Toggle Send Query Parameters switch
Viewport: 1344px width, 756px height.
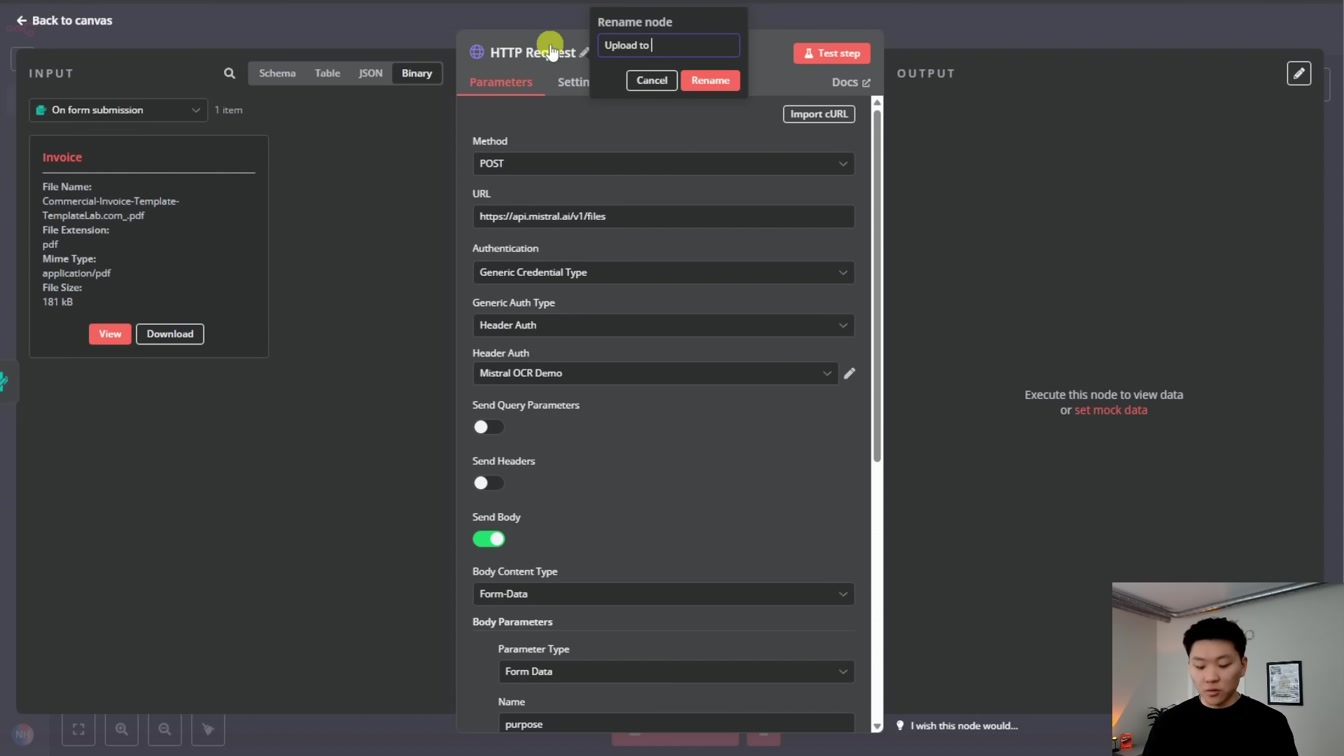[488, 427]
